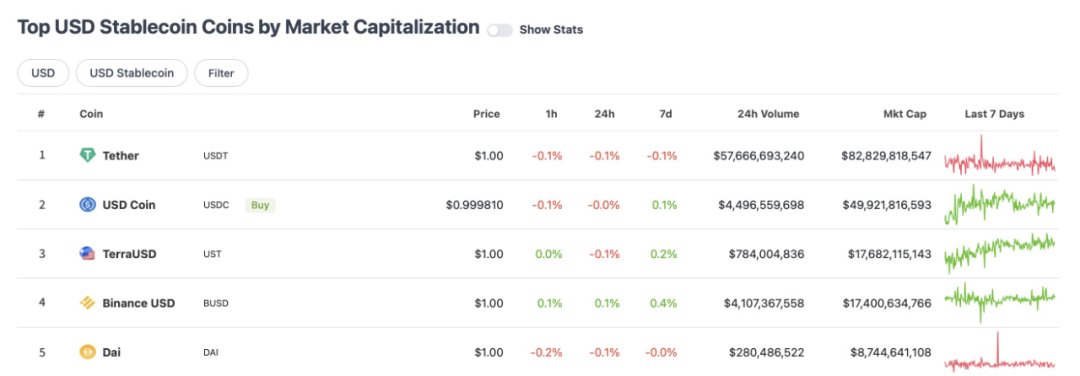Toggle the Show Stats switch
Viewport: 1080px width, 376px height.
(499, 30)
